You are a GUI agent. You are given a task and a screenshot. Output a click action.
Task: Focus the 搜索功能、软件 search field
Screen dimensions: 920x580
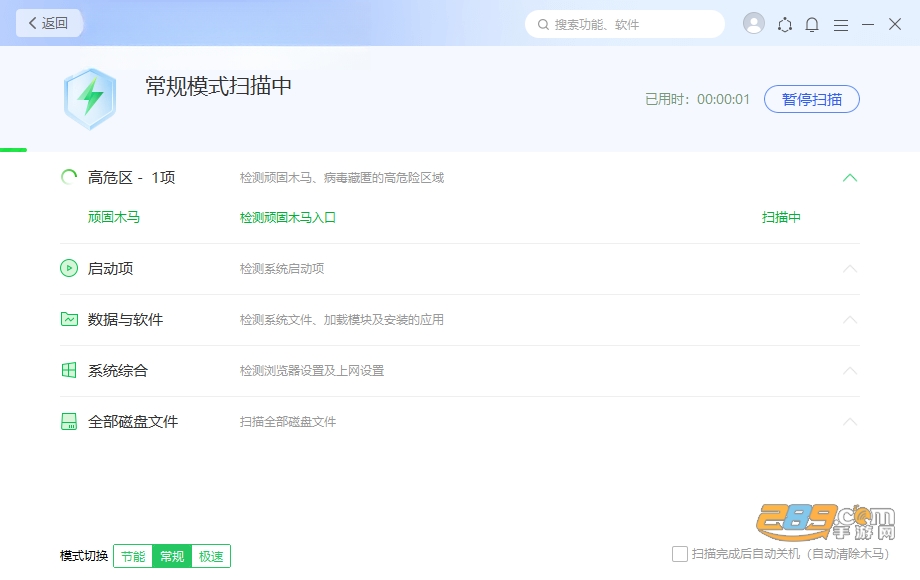[624, 24]
